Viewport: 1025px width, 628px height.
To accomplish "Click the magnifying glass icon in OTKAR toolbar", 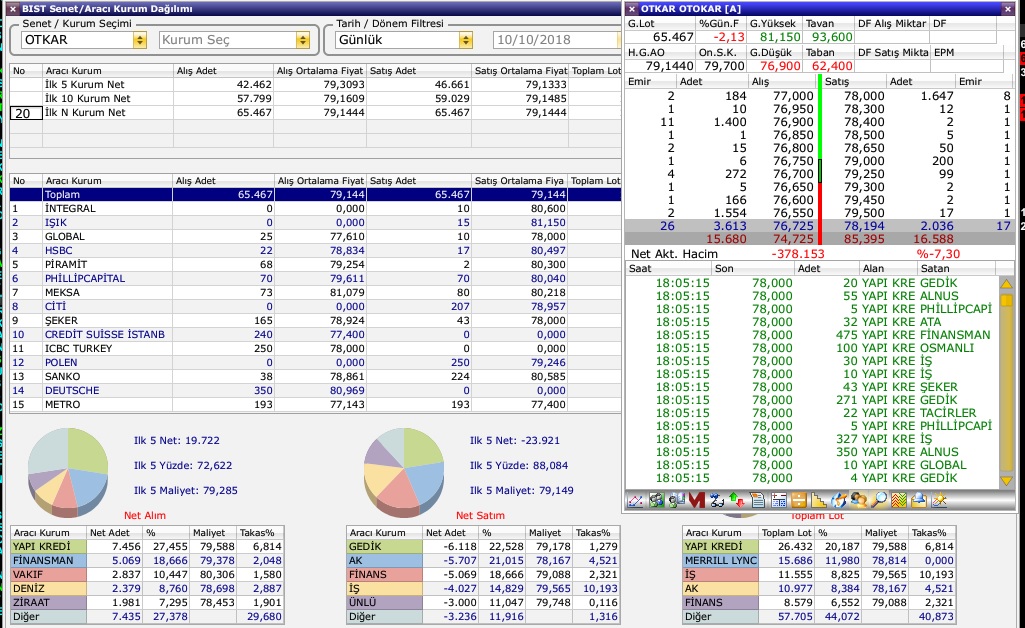I will 879,501.
